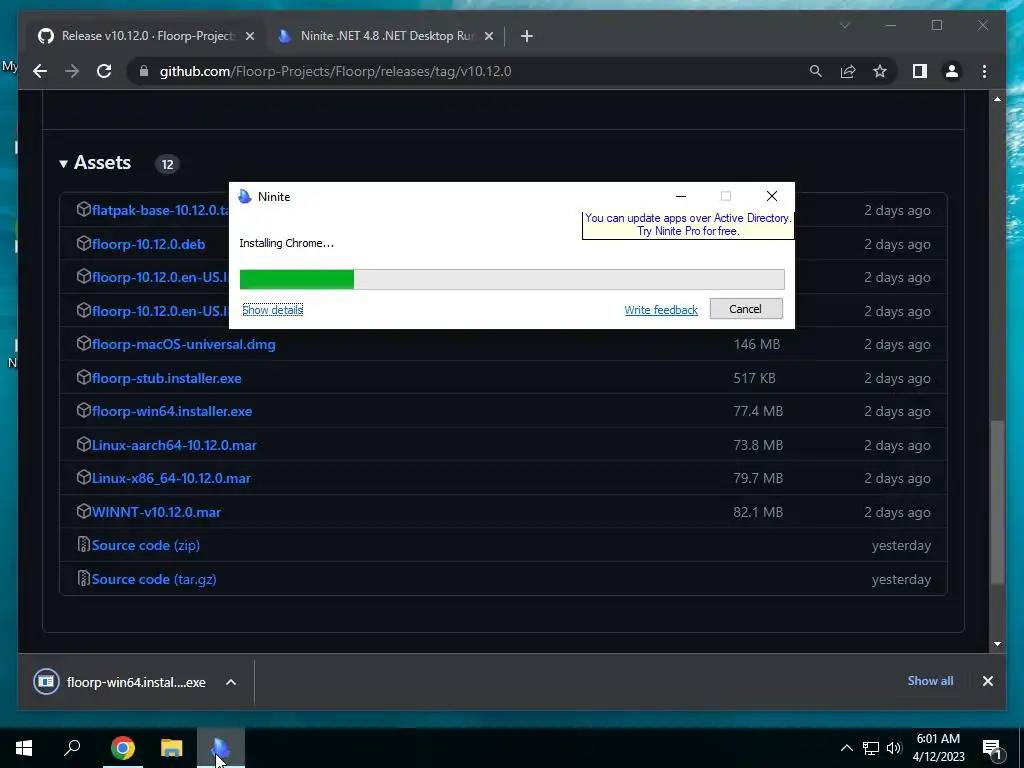Download Source code (zip)

coord(146,545)
